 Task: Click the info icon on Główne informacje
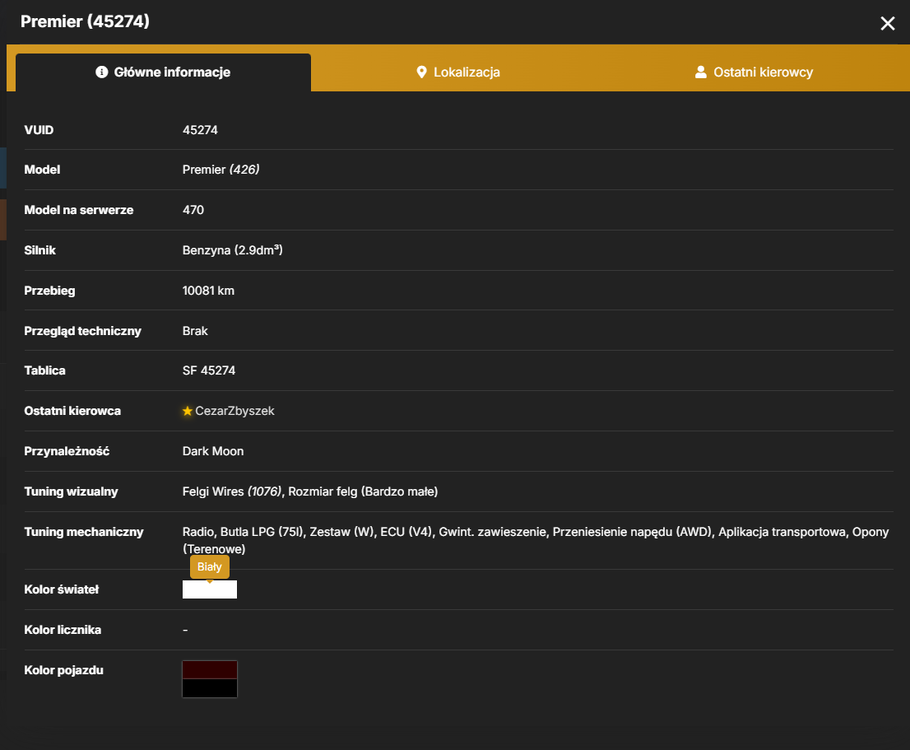[102, 72]
